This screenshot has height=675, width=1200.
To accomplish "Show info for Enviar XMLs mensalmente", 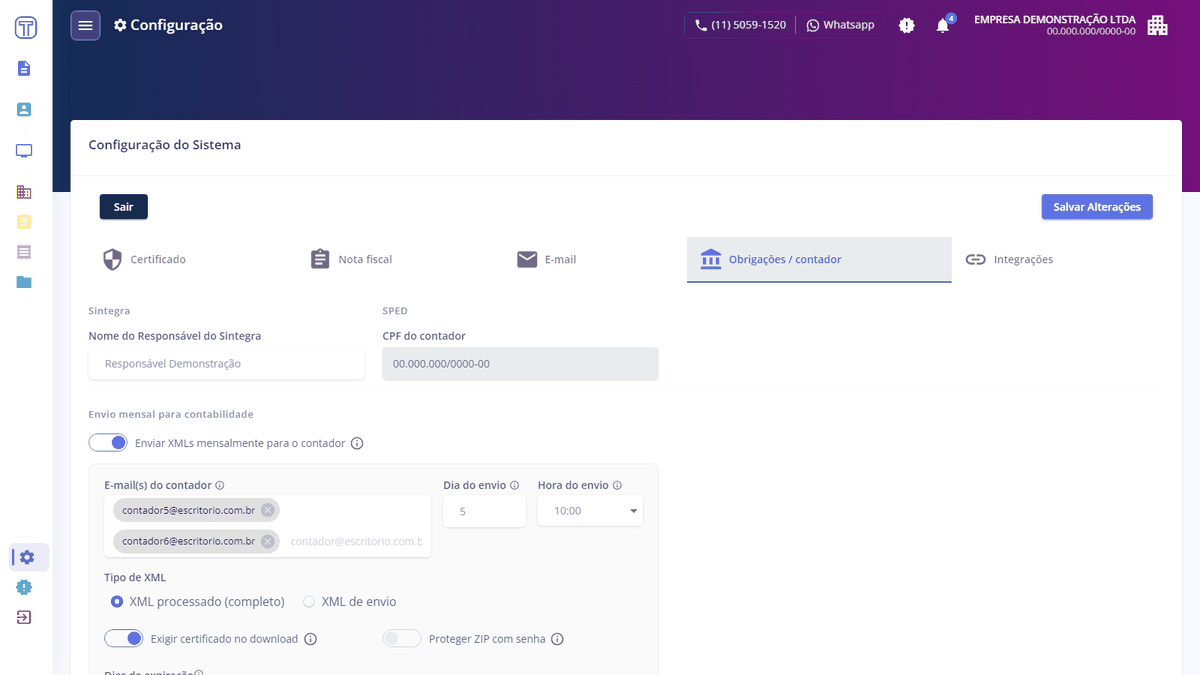I will tap(357, 443).
